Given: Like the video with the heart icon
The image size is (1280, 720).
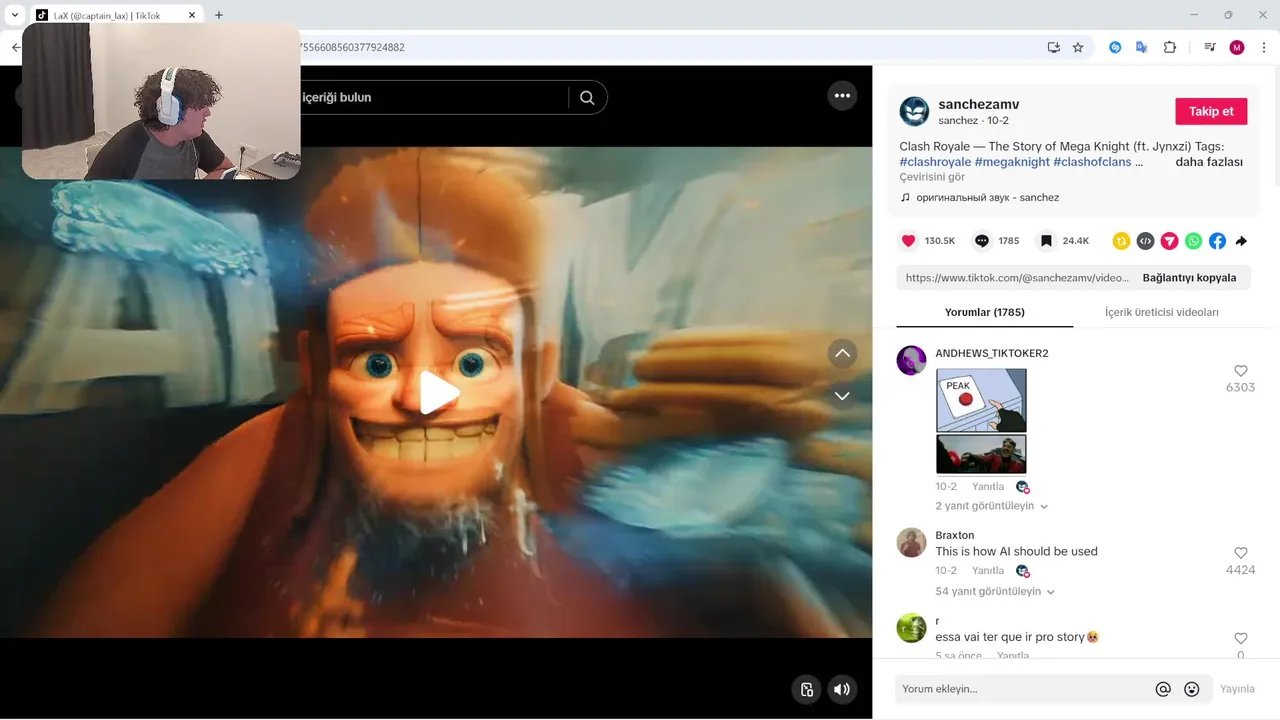Looking at the screenshot, I should (908, 241).
